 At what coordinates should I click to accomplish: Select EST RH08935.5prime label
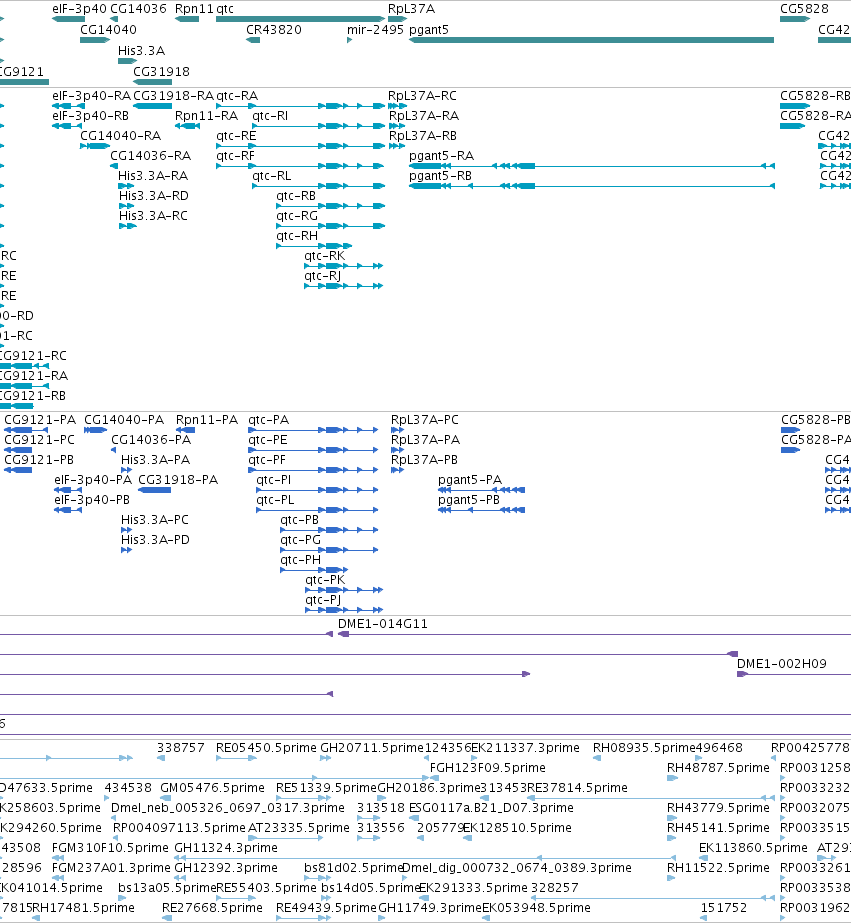pyautogui.click(x=644, y=748)
